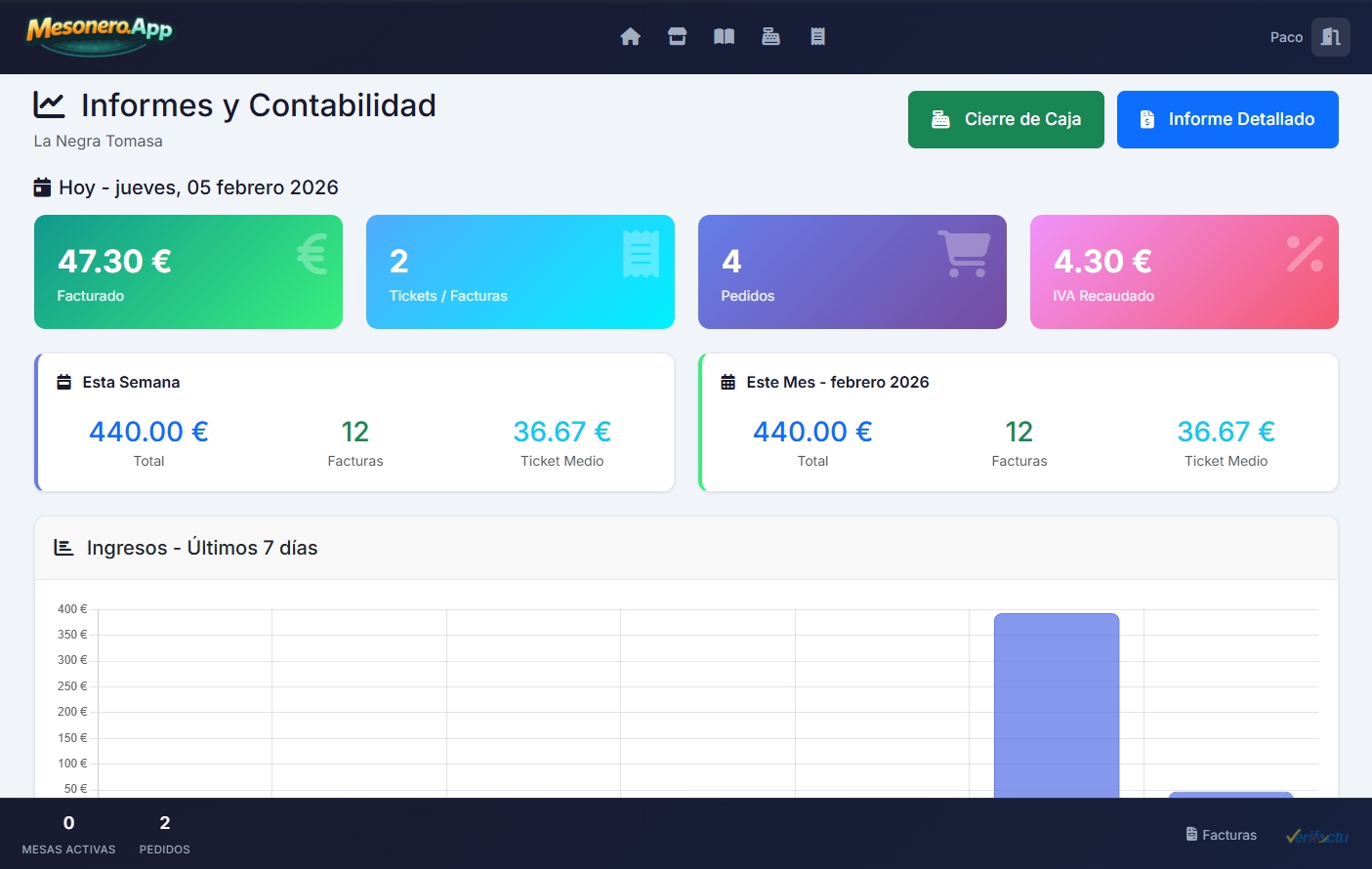Open Facturas from the bottom bar

tap(1221, 834)
